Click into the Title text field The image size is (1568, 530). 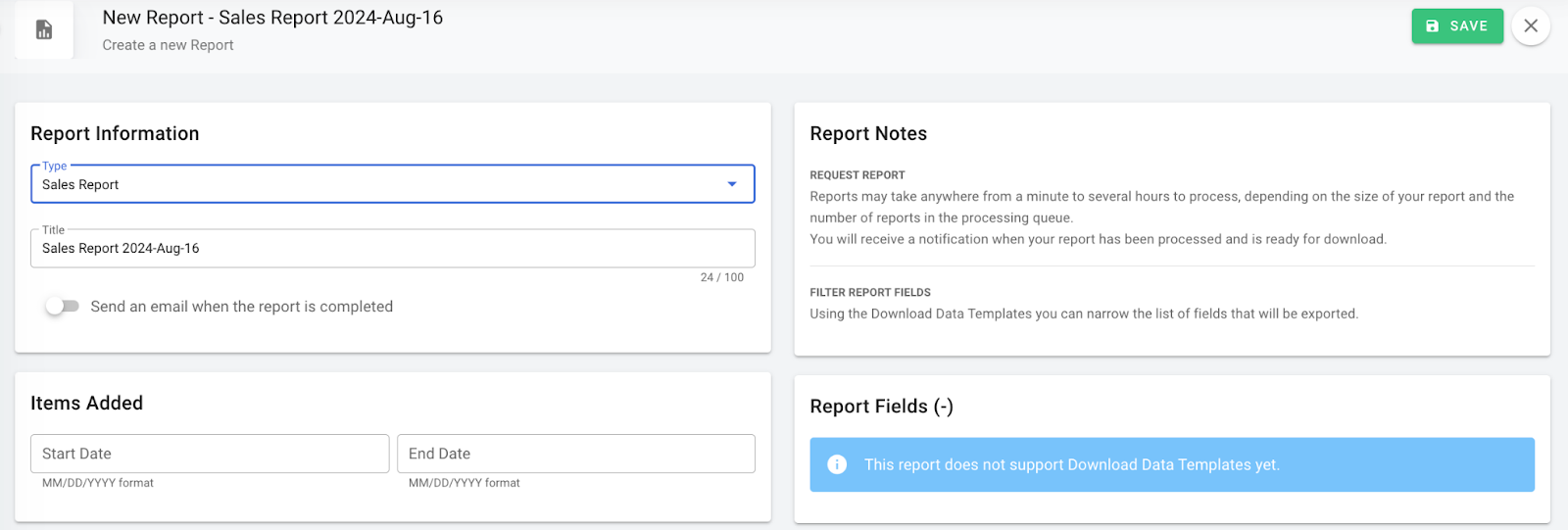(392, 249)
